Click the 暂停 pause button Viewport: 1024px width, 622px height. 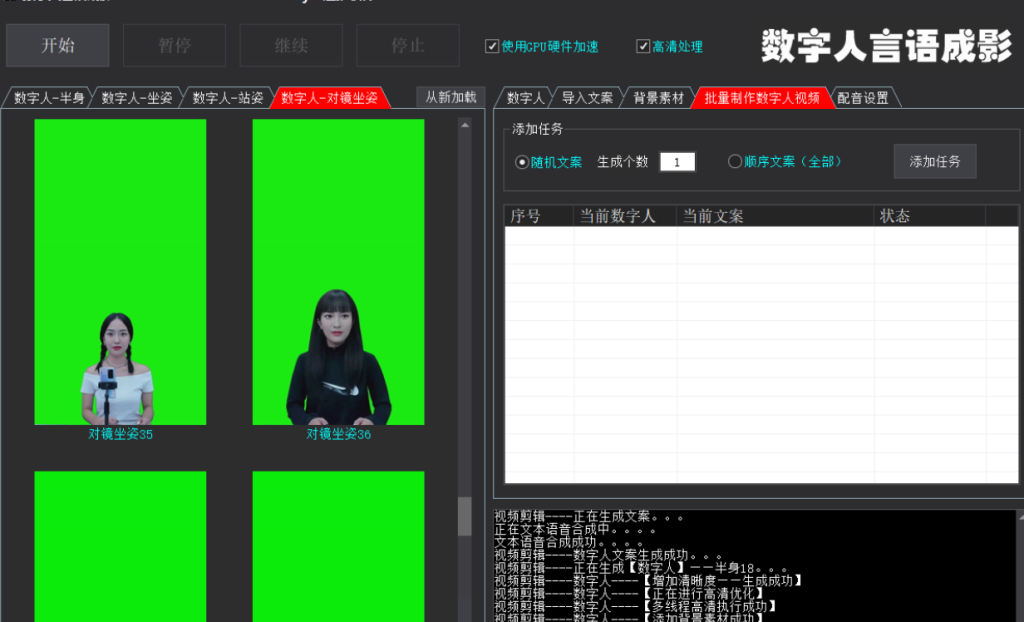[x=174, y=45]
